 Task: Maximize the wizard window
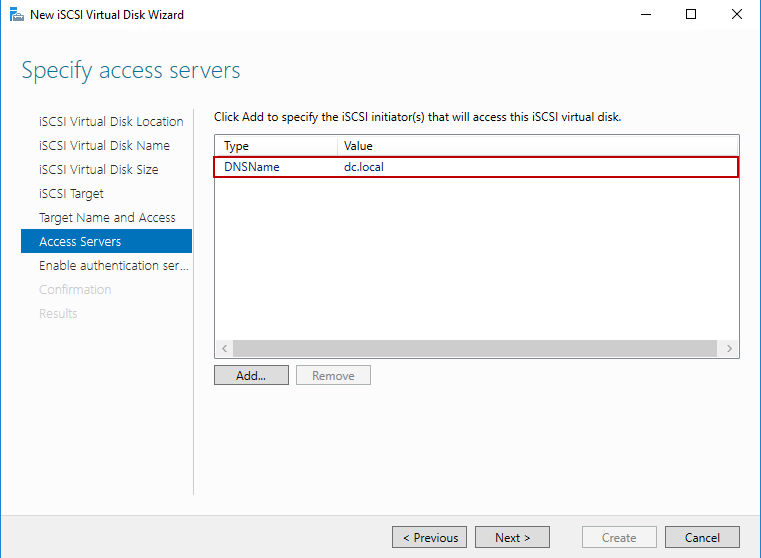(x=691, y=15)
